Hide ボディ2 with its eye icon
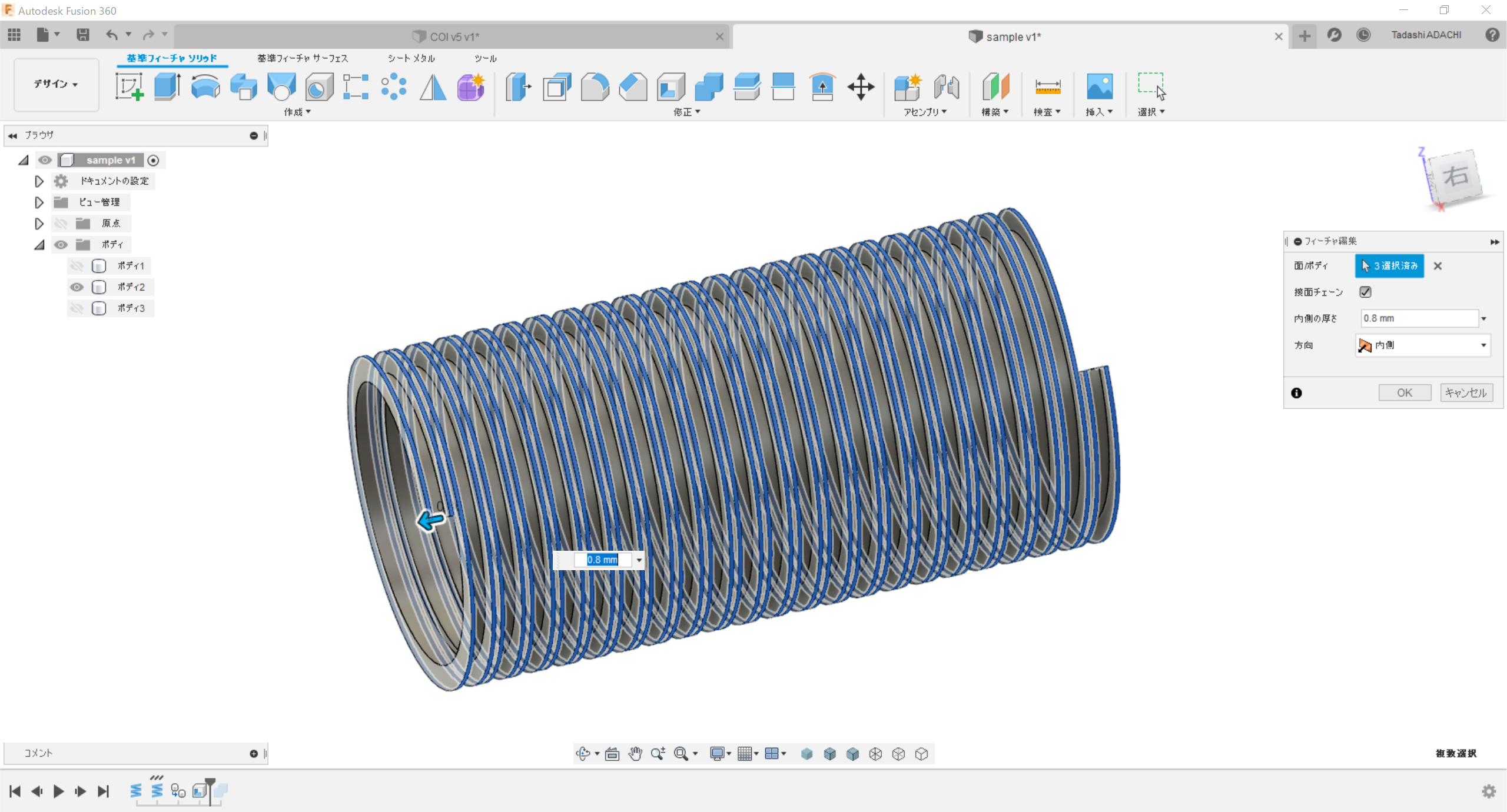1507x812 pixels. [77, 287]
